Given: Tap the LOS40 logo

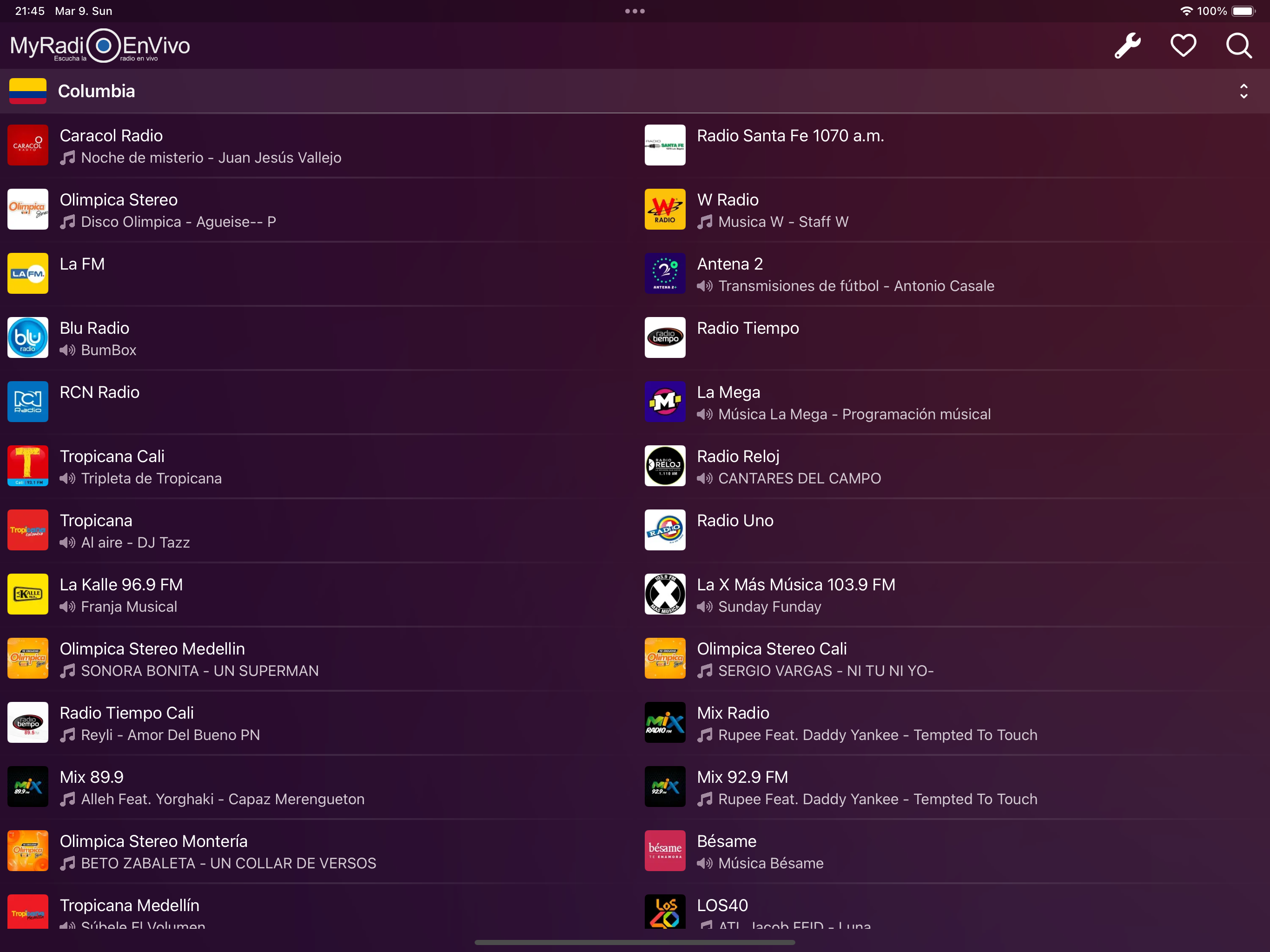Looking at the screenshot, I should click(x=665, y=912).
